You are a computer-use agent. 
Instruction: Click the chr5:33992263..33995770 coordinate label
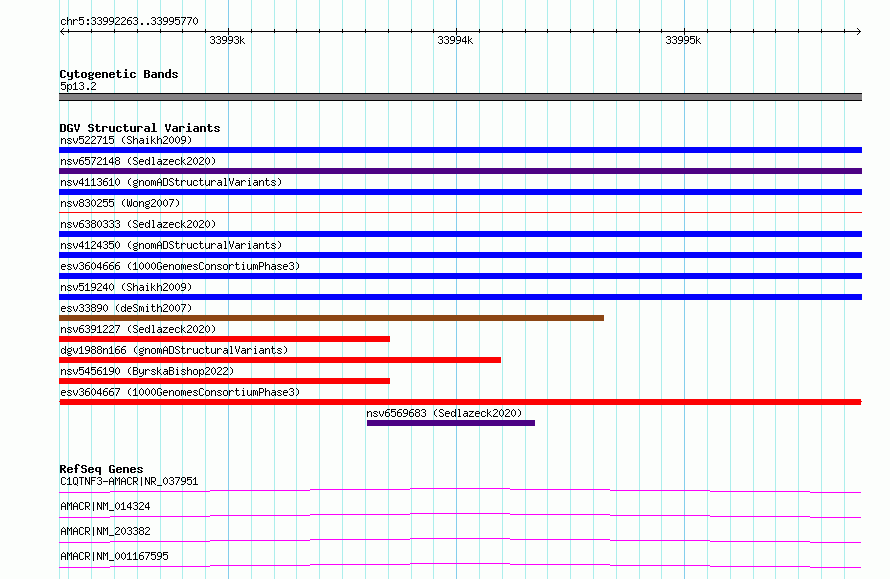click(x=129, y=21)
